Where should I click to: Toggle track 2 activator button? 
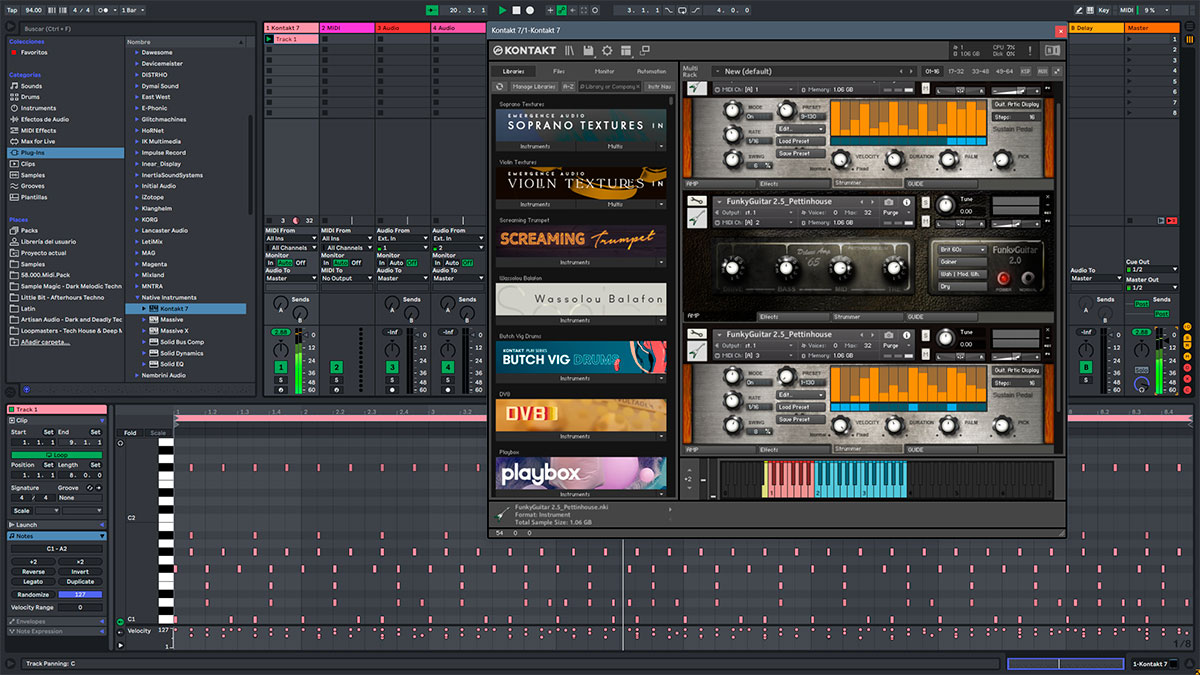pyautogui.click(x=336, y=368)
